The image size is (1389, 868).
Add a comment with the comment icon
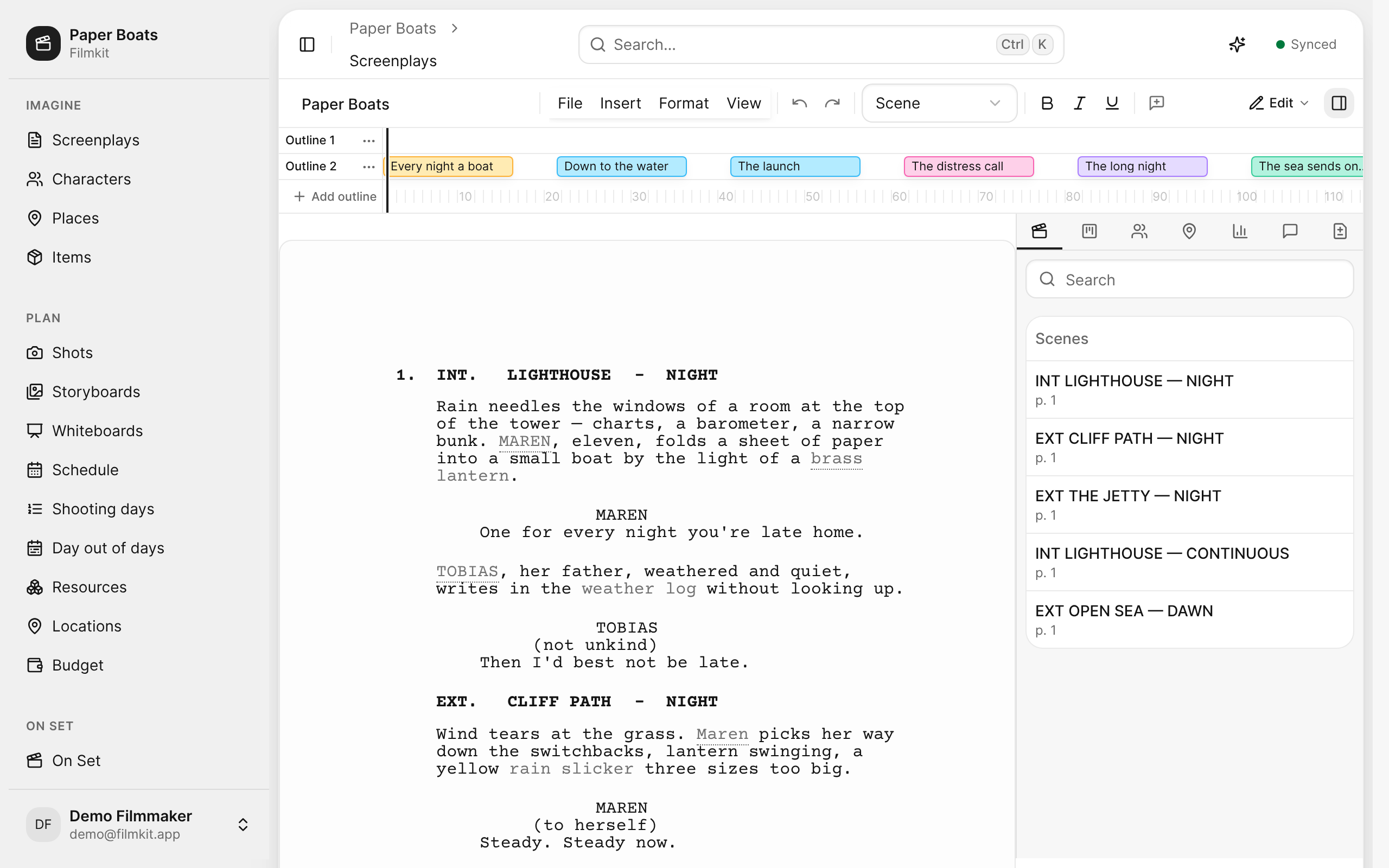point(1157,103)
